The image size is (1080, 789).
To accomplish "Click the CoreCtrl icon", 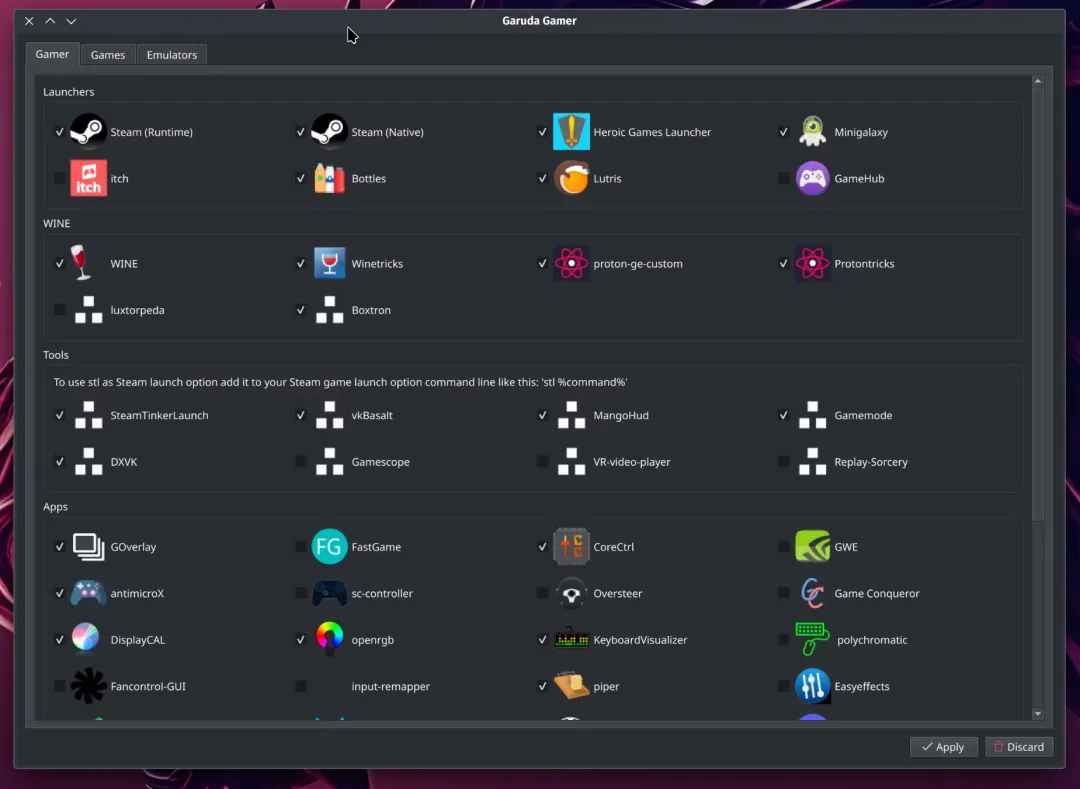I will tap(571, 547).
